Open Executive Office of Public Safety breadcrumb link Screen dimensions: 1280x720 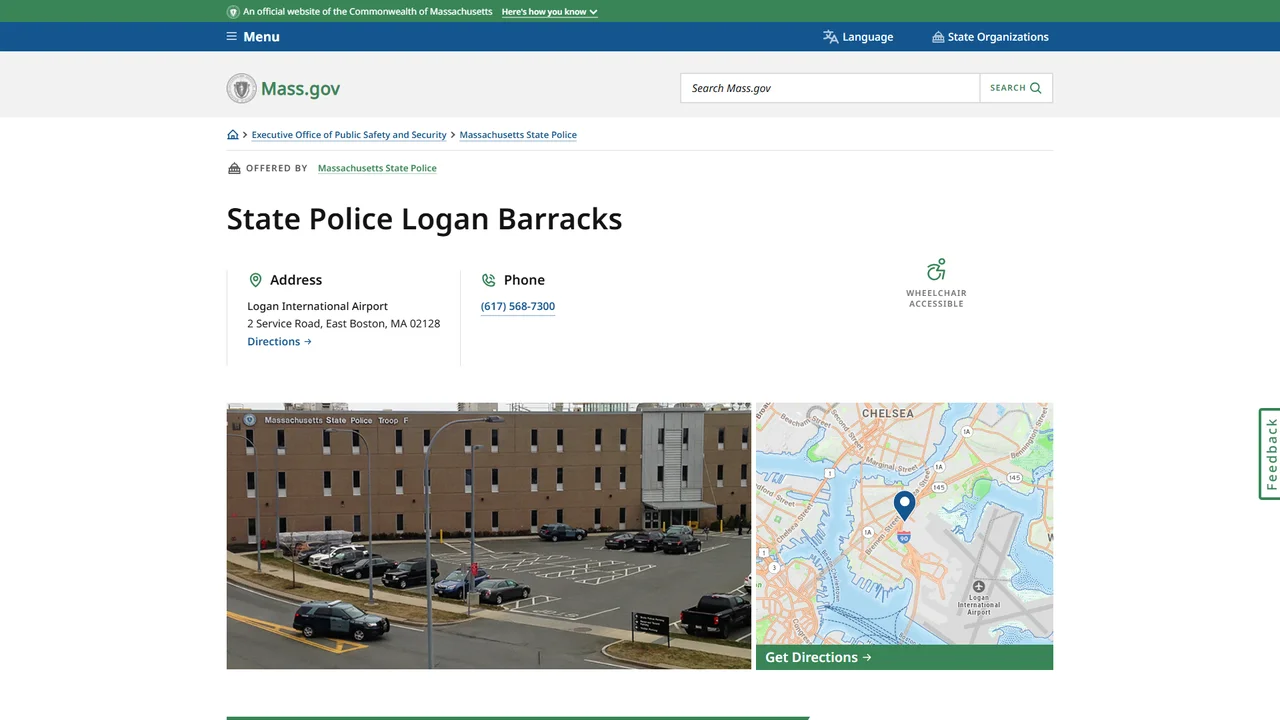coord(349,135)
